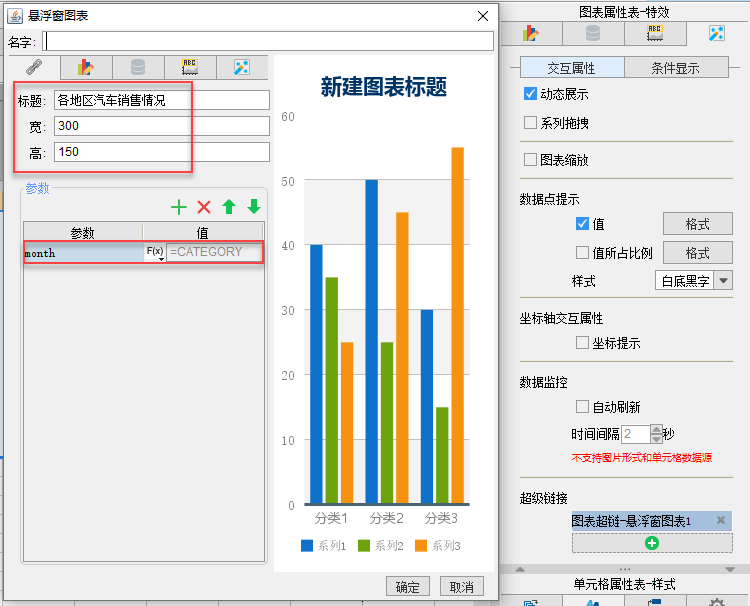Open 格式 button next to 值
Viewport: 750px width, 606px height.
697,223
